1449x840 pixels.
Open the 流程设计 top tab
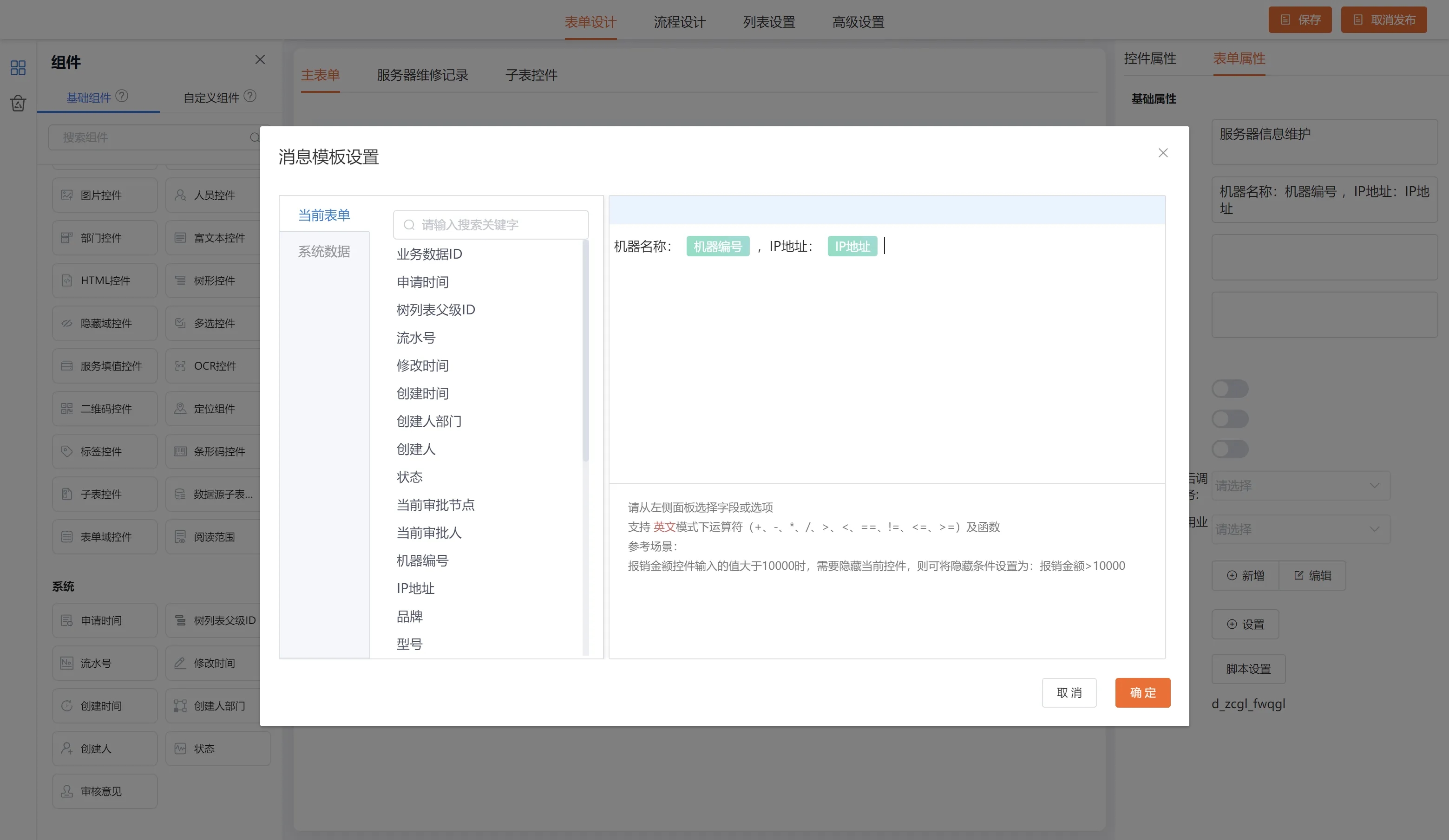(x=679, y=22)
